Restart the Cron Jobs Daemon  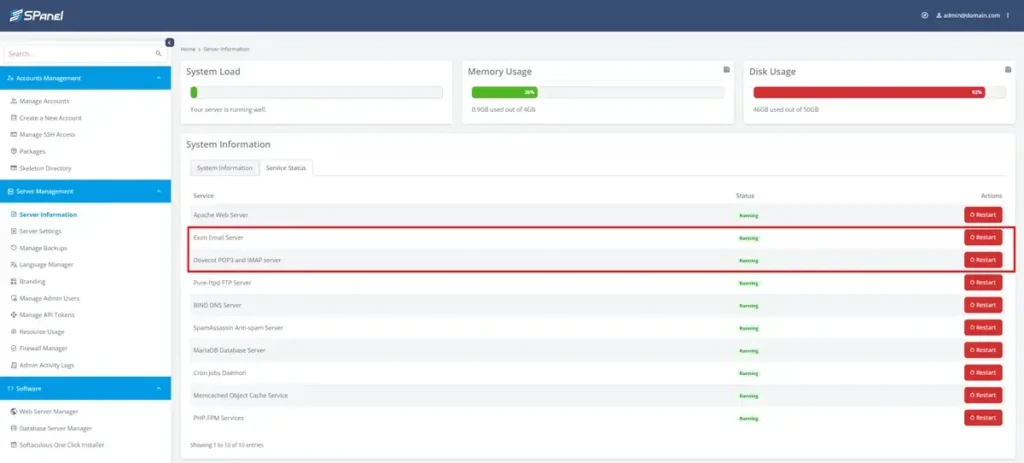[983, 372]
